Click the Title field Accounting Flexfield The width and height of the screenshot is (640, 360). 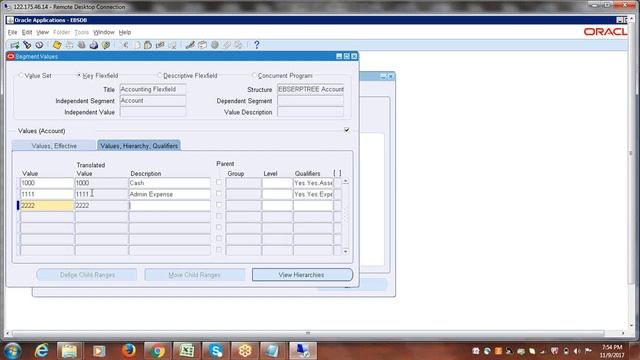pos(153,89)
